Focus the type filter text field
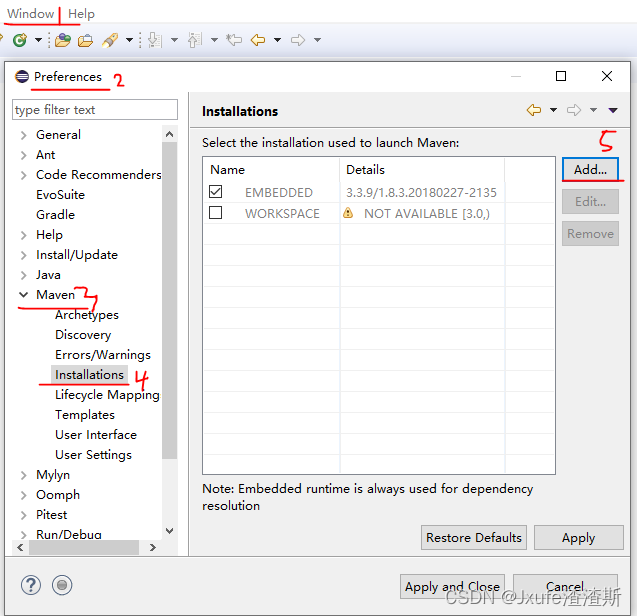 95,110
